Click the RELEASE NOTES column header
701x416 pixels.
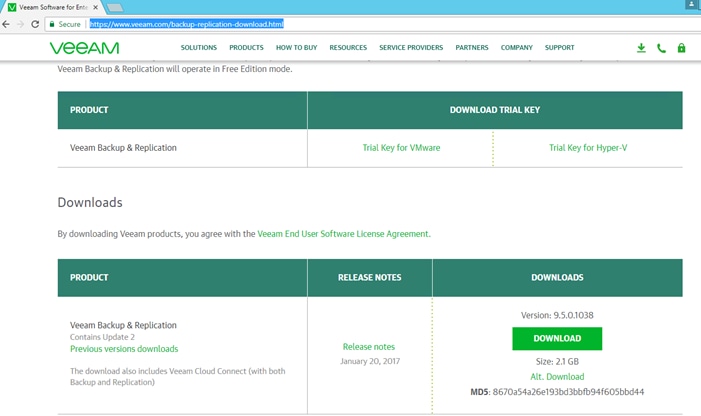point(369,277)
